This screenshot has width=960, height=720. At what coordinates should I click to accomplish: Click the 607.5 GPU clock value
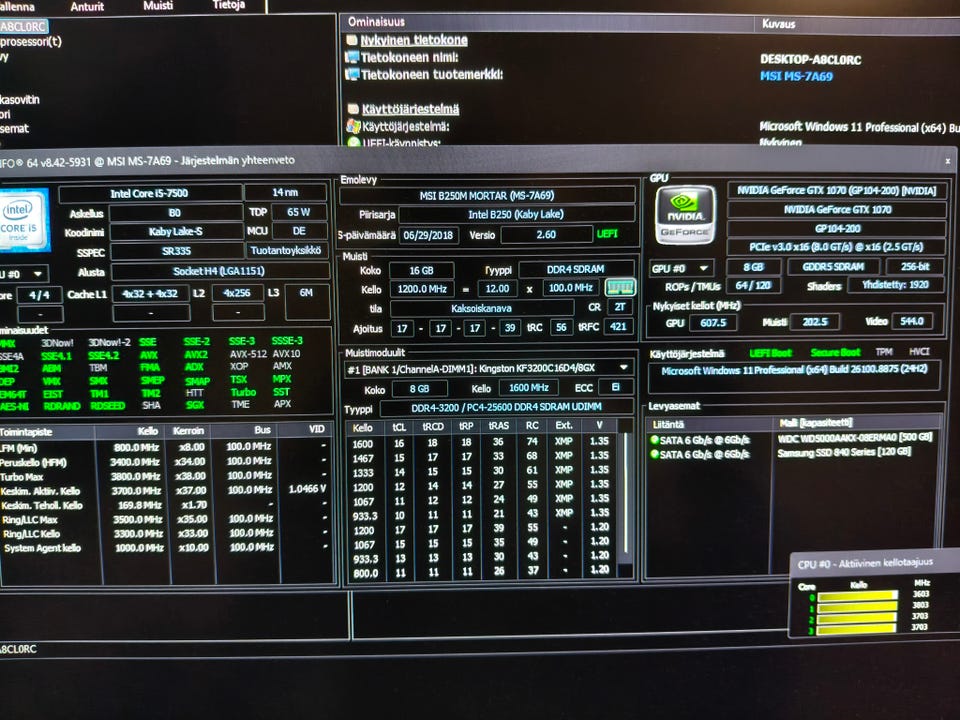coord(713,323)
